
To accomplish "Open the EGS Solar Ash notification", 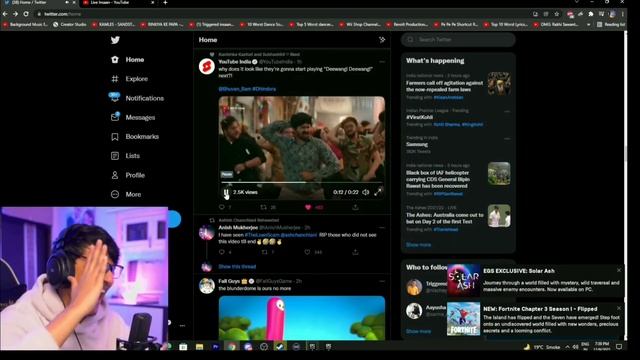I will pyautogui.click(x=535, y=280).
